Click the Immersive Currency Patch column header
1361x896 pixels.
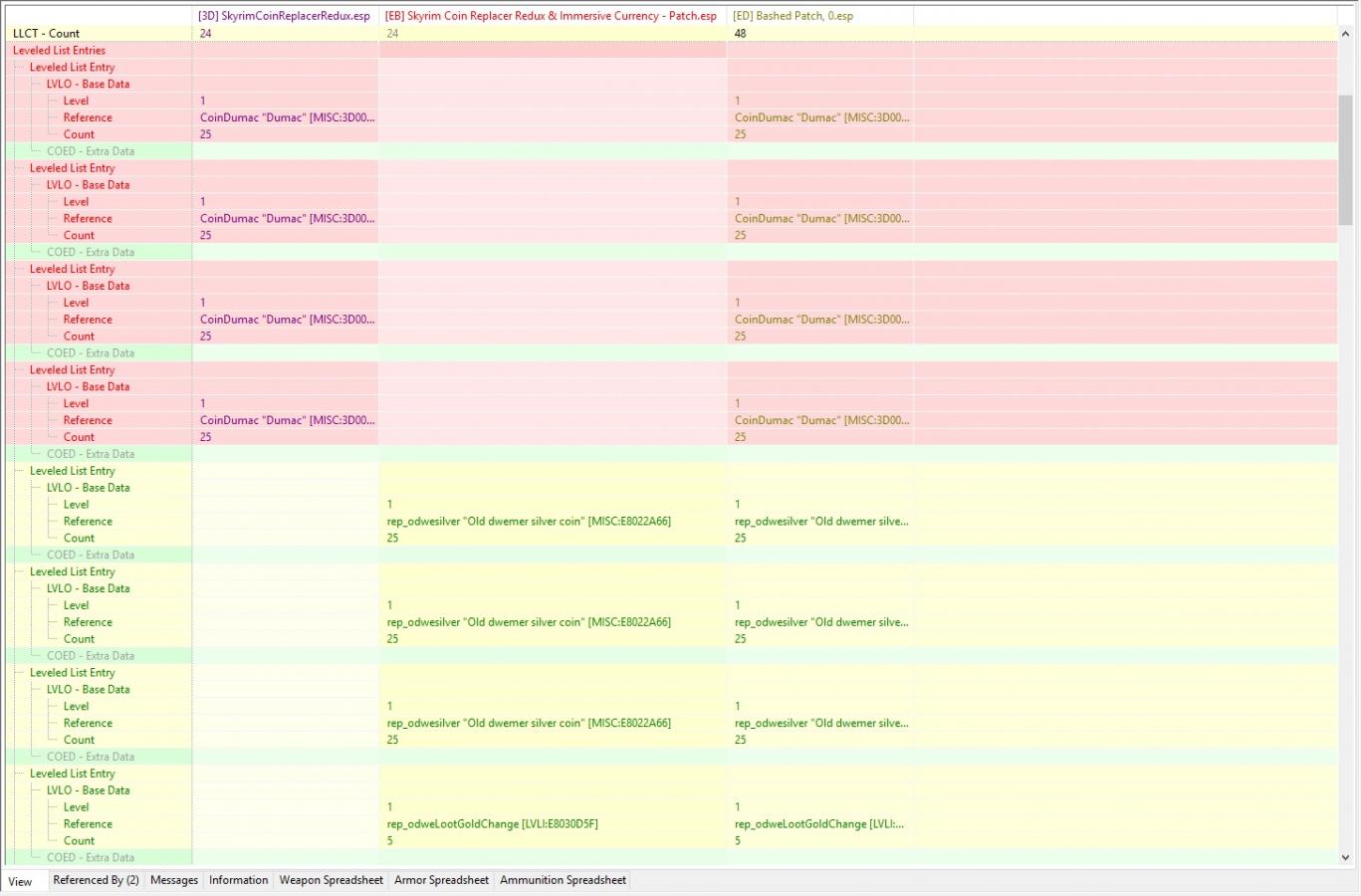pyautogui.click(x=549, y=15)
